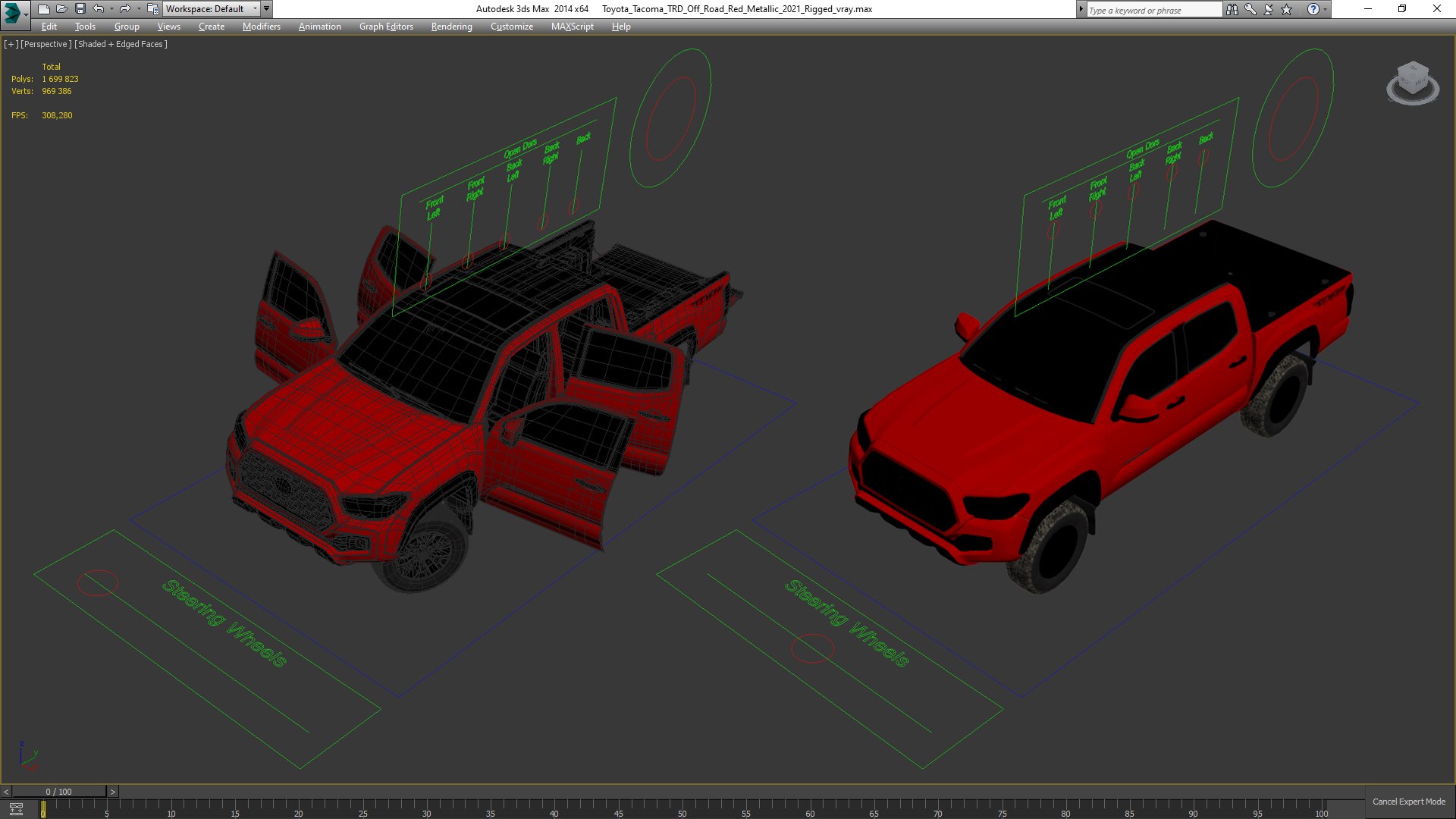This screenshot has width=1456, height=819.
Task: Expand the redo history dropdown arrow
Action: pyautogui.click(x=139, y=9)
